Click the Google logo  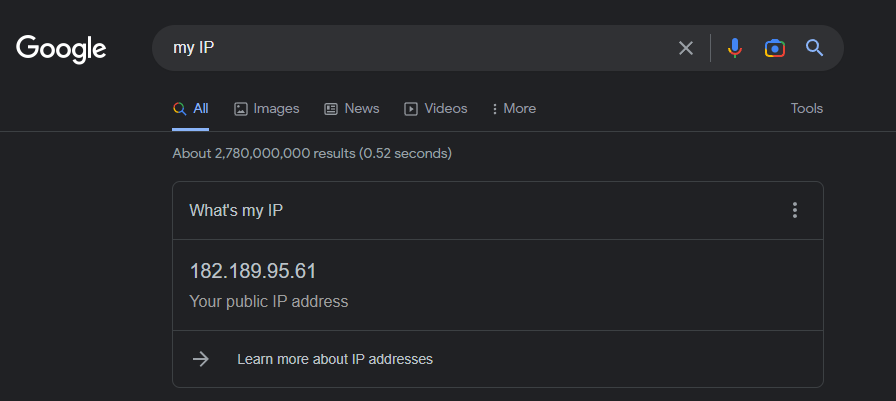click(61, 49)
